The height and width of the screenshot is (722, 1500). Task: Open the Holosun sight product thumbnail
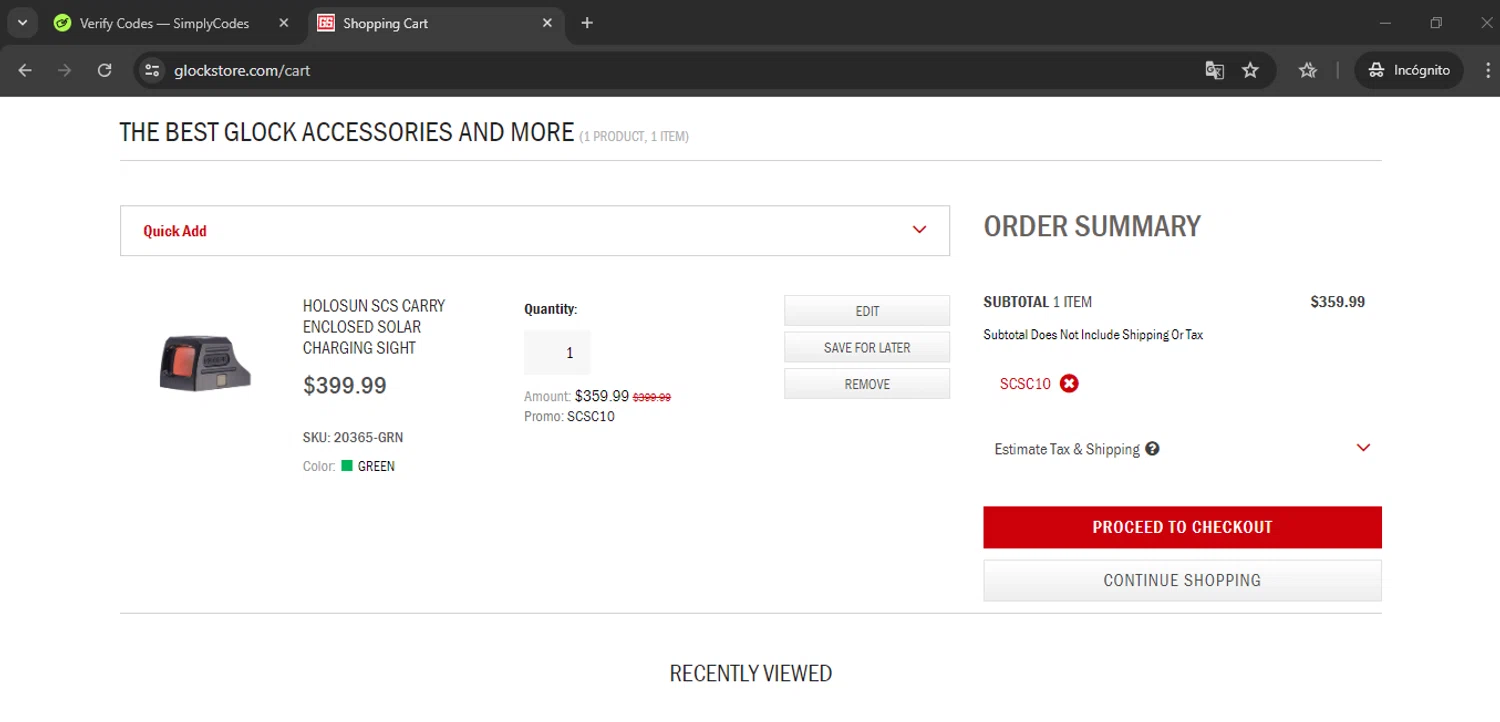click(204, 362)
